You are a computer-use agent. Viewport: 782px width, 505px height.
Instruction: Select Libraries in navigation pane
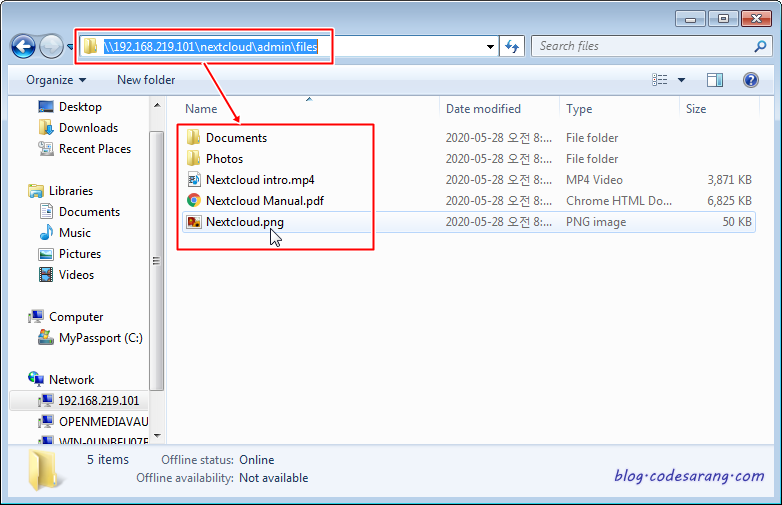click(71, 191)
